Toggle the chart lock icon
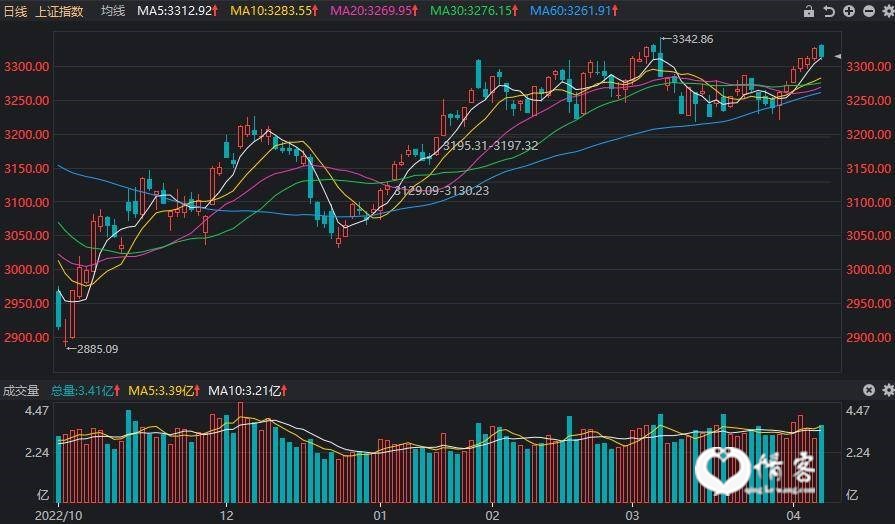The width and height of the screenshot is (895, 524). (808, 11)
